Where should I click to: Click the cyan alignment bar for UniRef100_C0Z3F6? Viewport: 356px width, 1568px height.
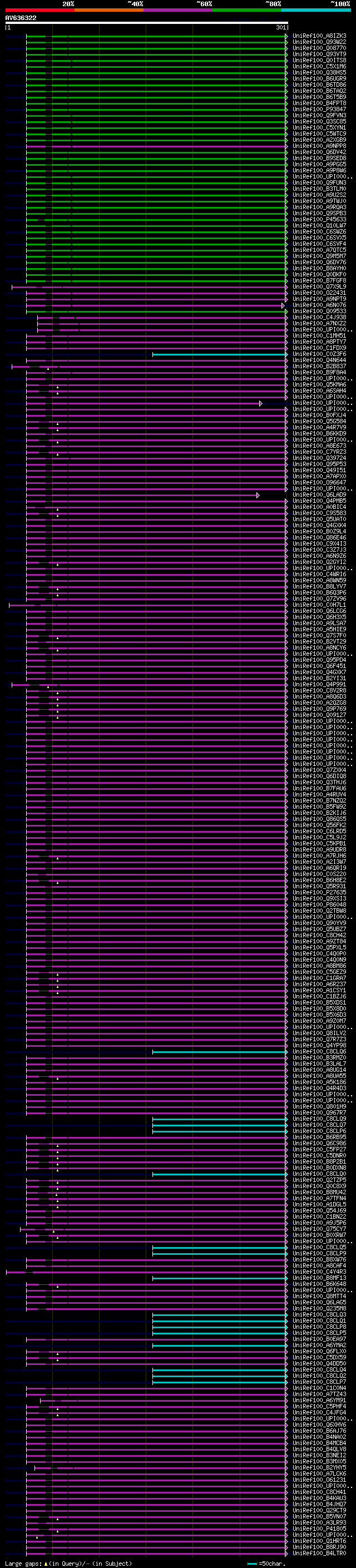coord(219,354)
